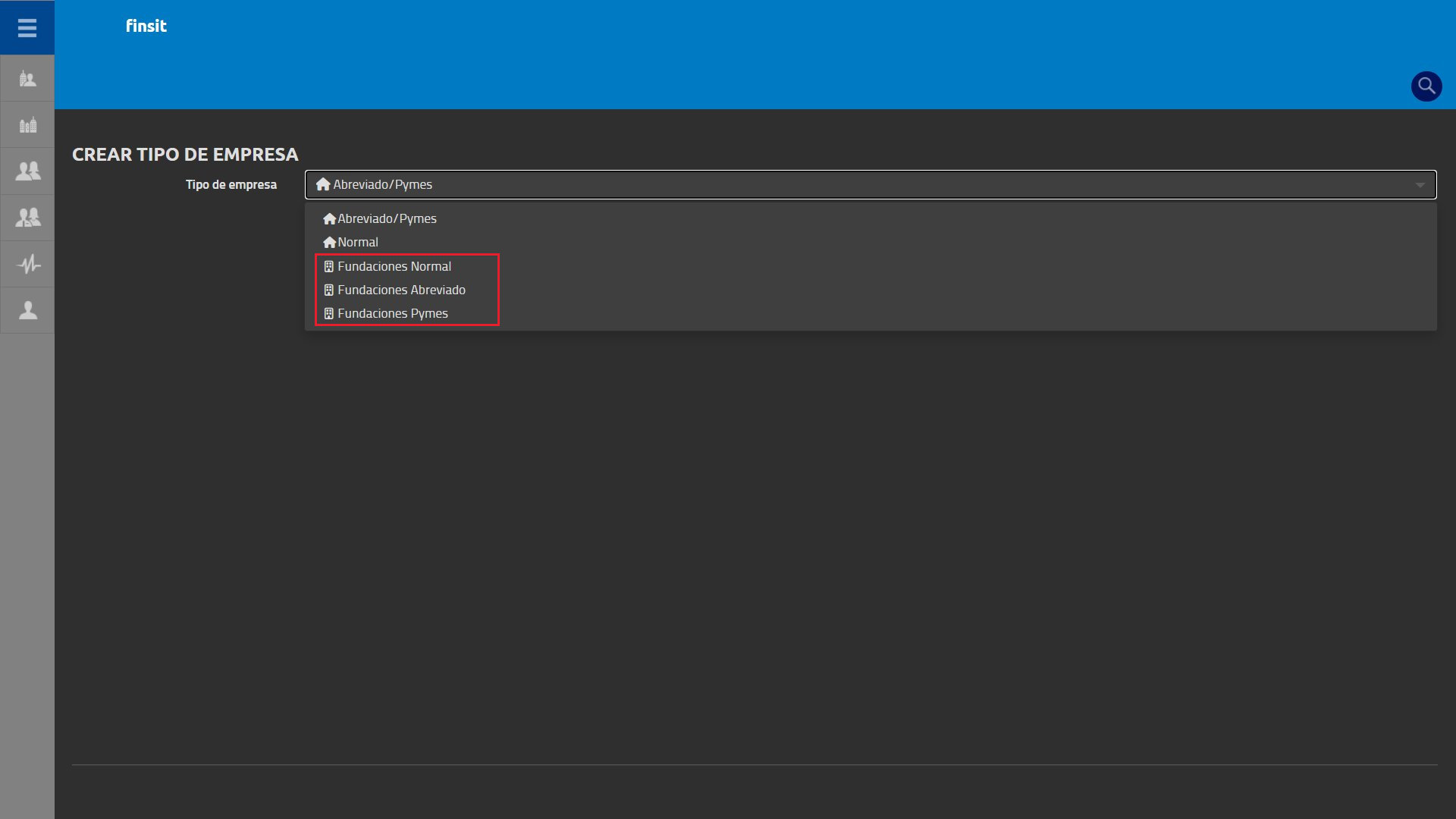This screenshot has height=819, width=1456.
Task: Select the Normal option
Action: (x=871, y=242)
